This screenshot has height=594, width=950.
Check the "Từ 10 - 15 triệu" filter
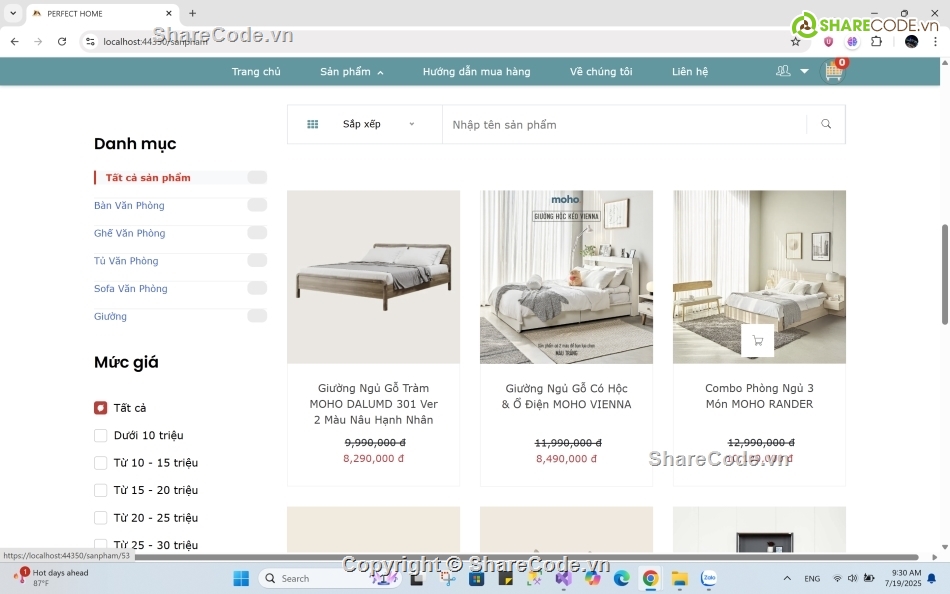[101, 463]
